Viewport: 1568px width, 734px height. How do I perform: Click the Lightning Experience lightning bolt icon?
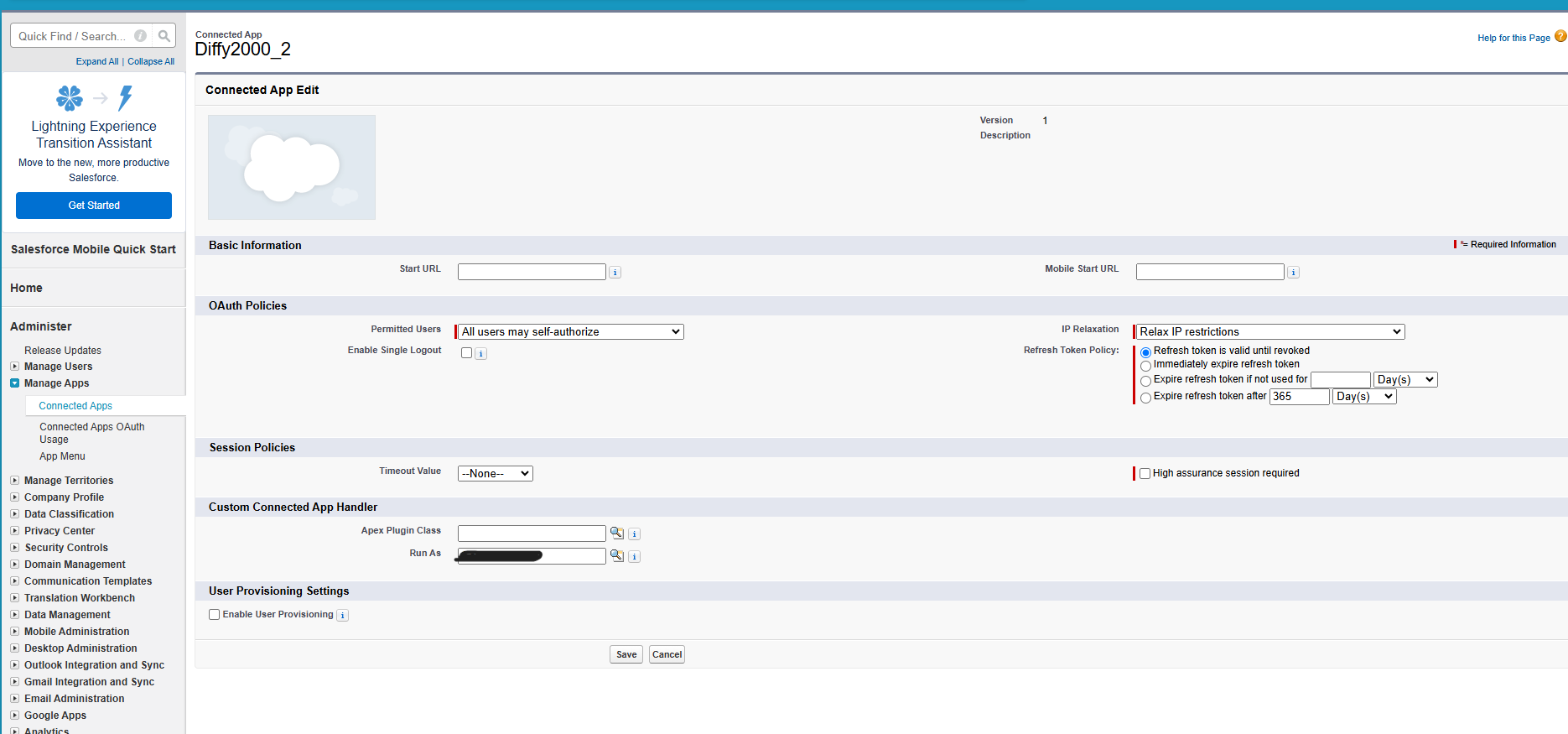(126, 98)
